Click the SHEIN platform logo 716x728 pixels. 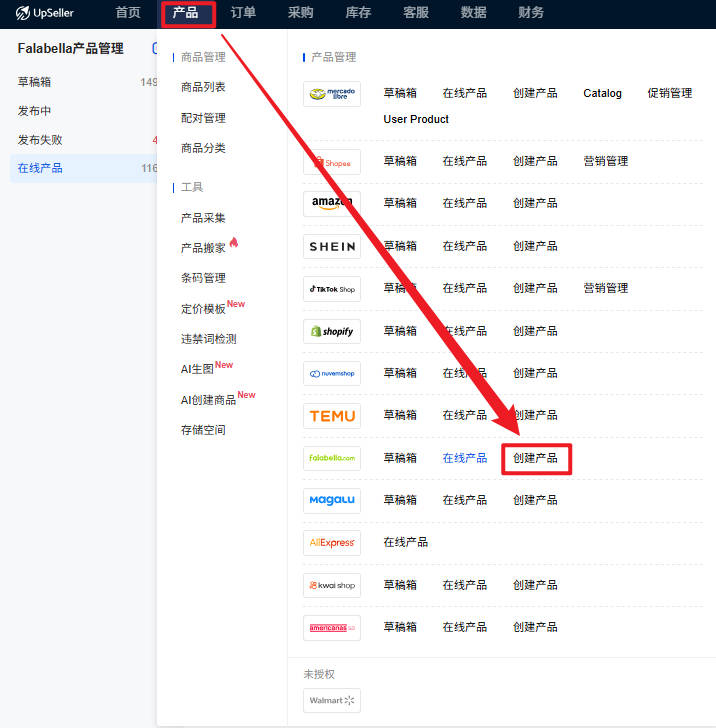[332, 247]
